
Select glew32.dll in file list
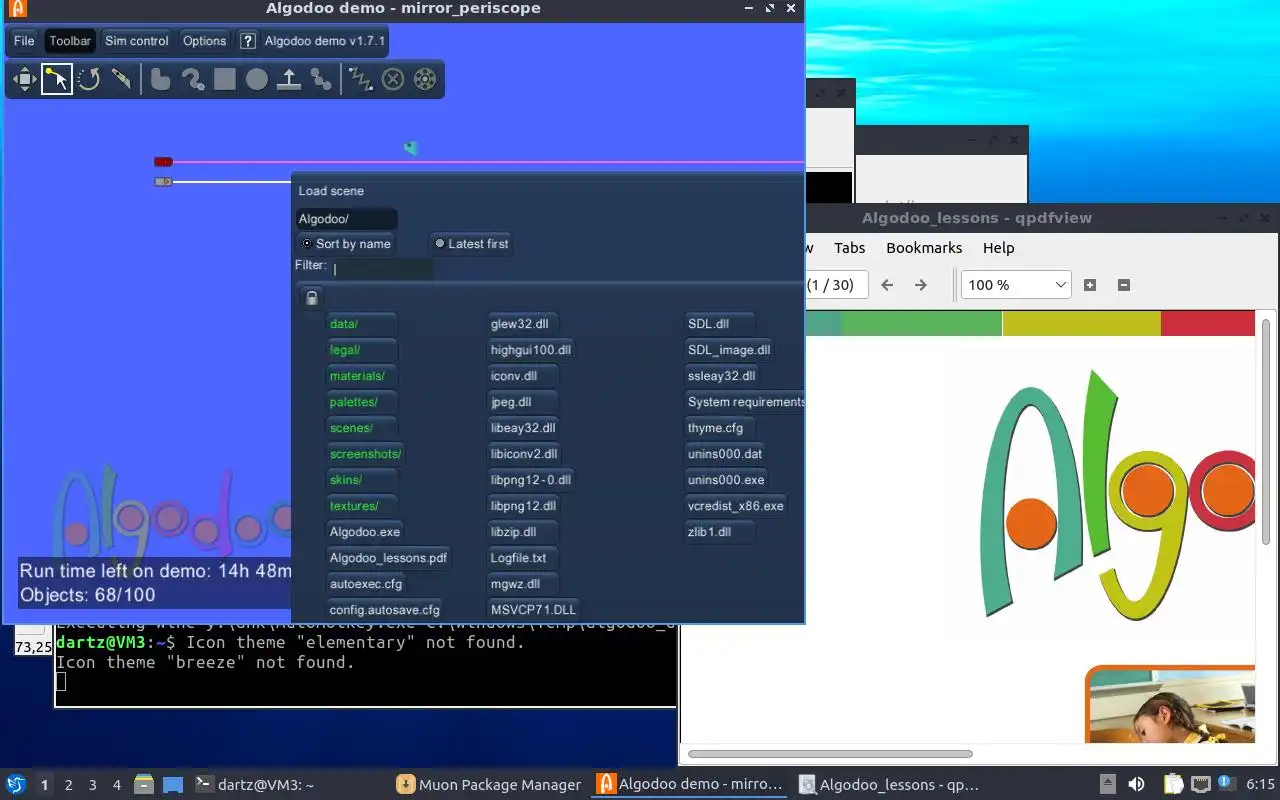coord(522,324)
